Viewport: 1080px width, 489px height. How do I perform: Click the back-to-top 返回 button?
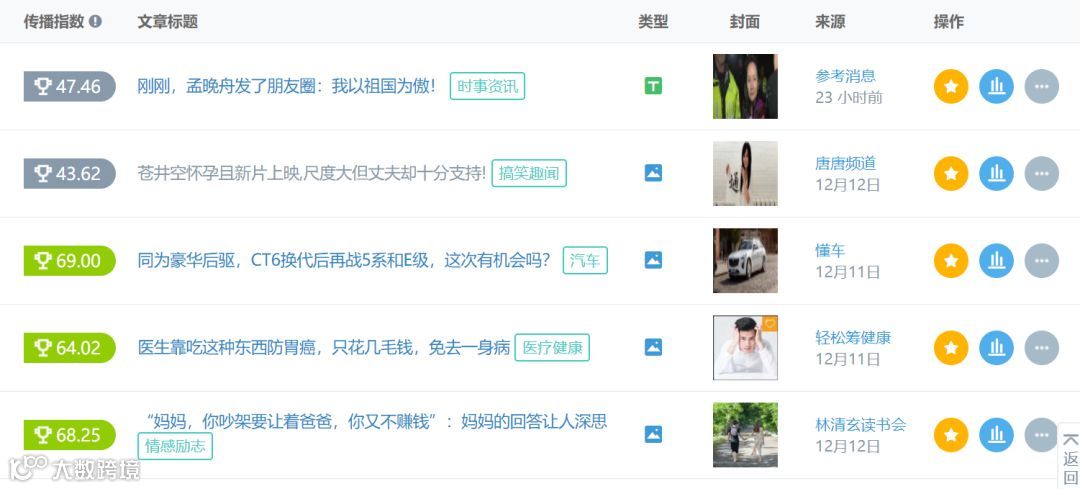pos(1070,457)
